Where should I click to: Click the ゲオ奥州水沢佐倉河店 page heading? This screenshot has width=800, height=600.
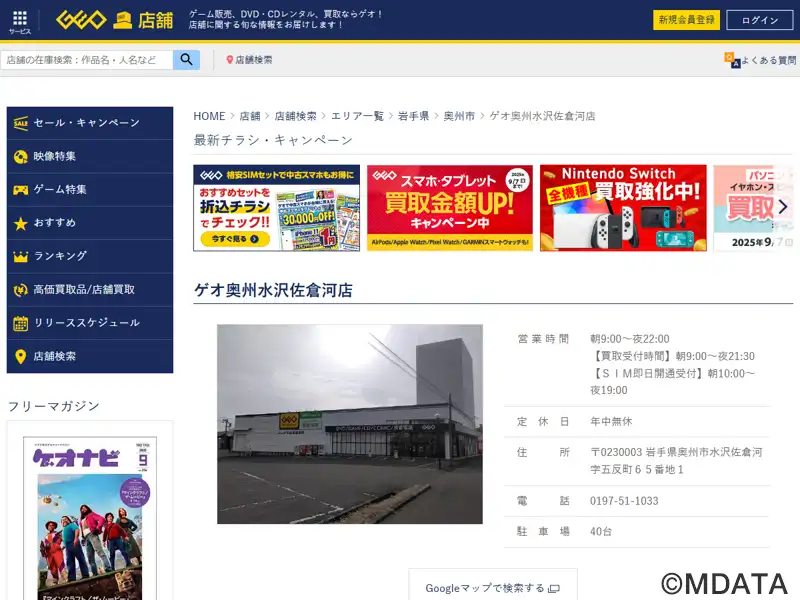[273, 290]
